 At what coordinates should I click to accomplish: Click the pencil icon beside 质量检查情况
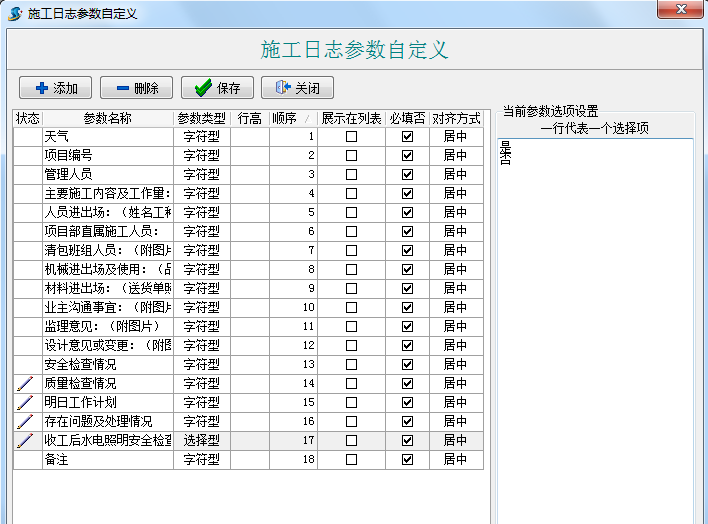[x=26, y=383]
